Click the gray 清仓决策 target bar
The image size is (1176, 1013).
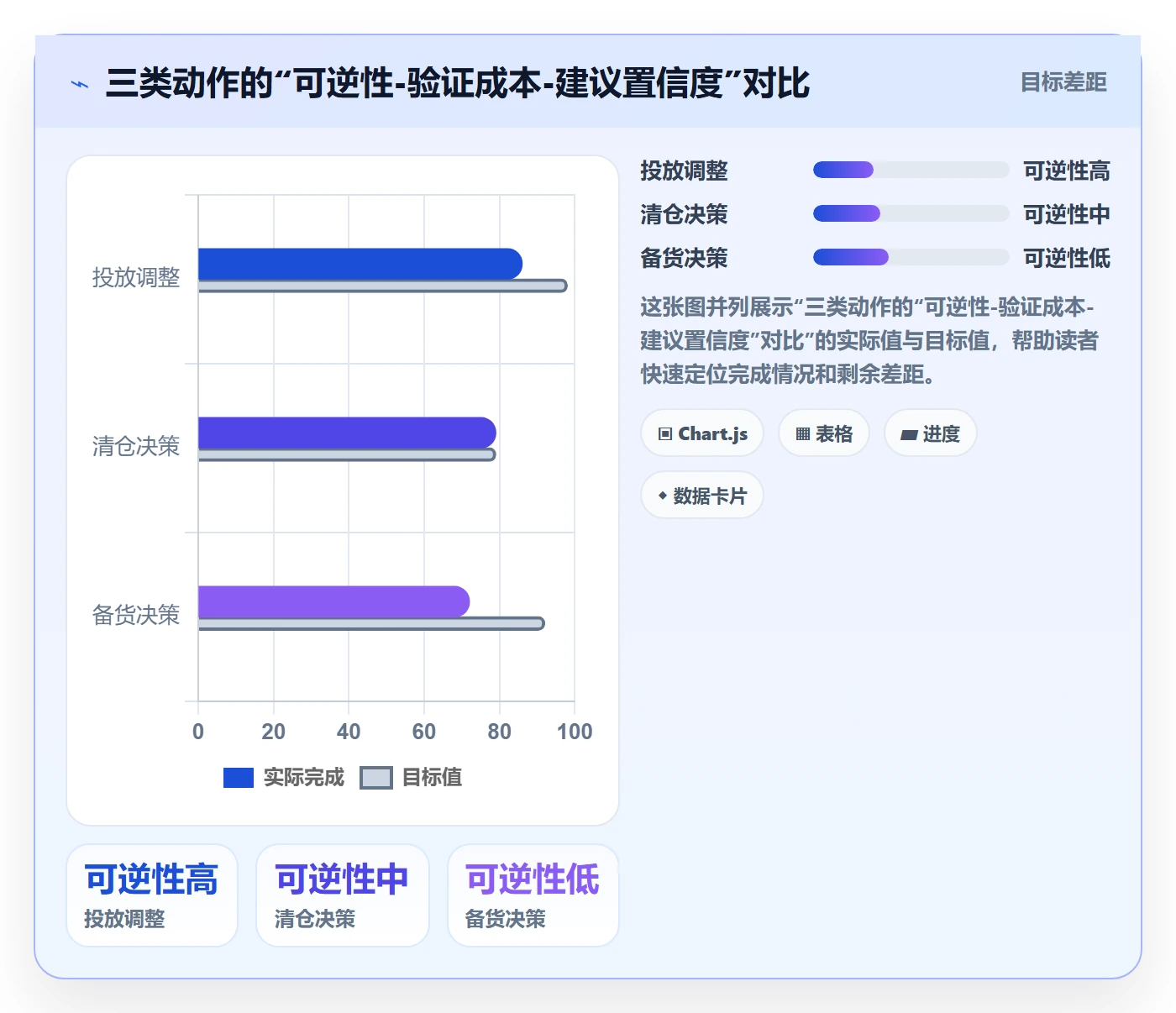pos(347,454)
